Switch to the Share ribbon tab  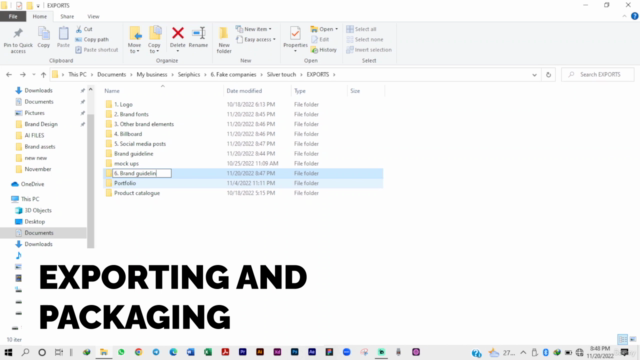[67, 16]
